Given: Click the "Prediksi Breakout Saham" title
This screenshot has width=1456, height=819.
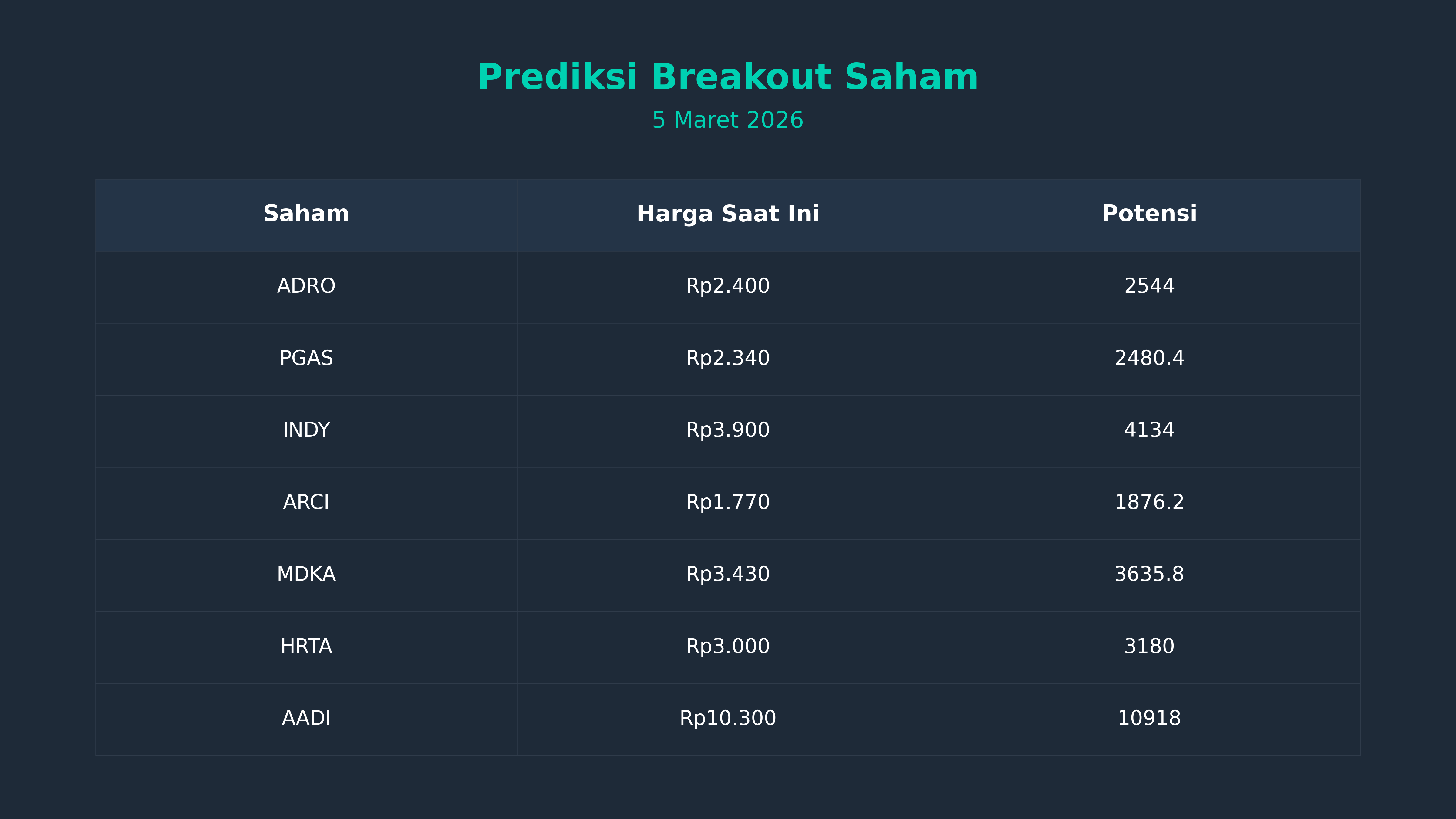Looking at the screenshot, I should (727, 77).
